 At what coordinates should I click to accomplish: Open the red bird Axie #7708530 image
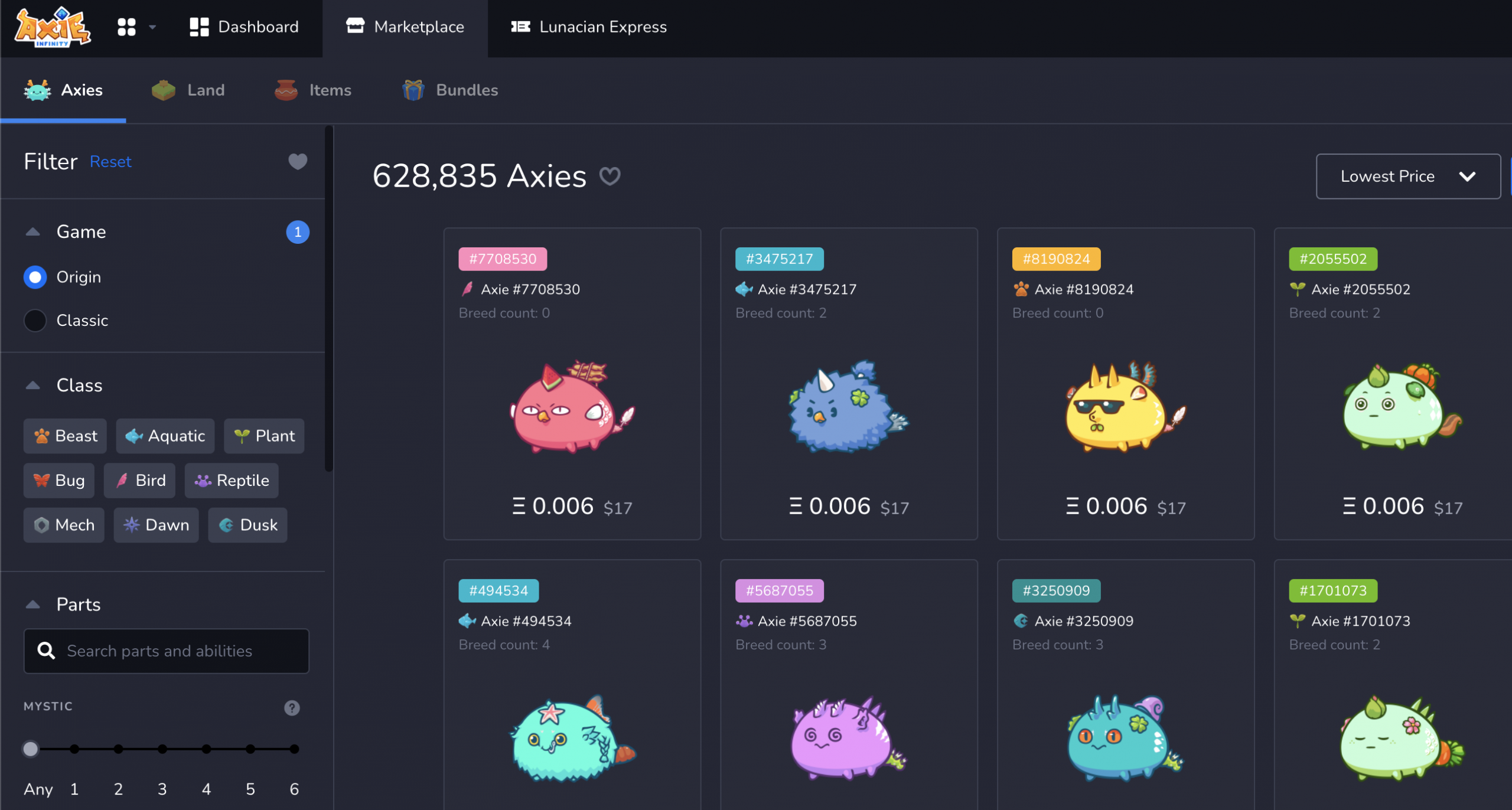572,407
